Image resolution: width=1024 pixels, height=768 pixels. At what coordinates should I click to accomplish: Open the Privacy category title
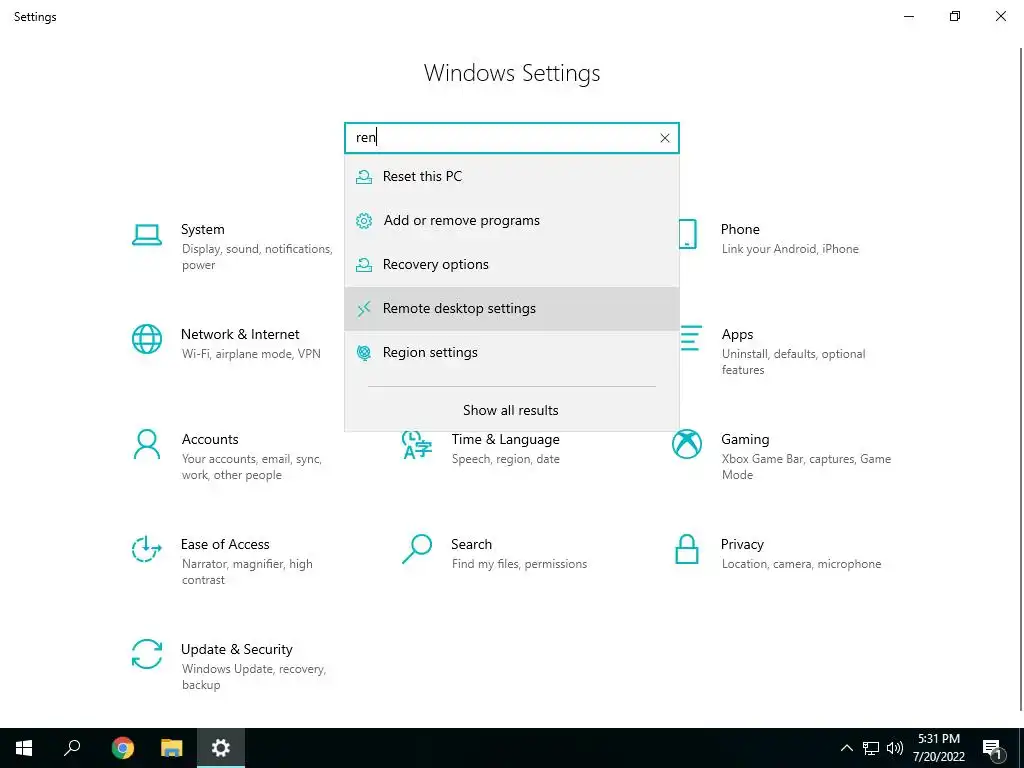(x=742, y=544)
